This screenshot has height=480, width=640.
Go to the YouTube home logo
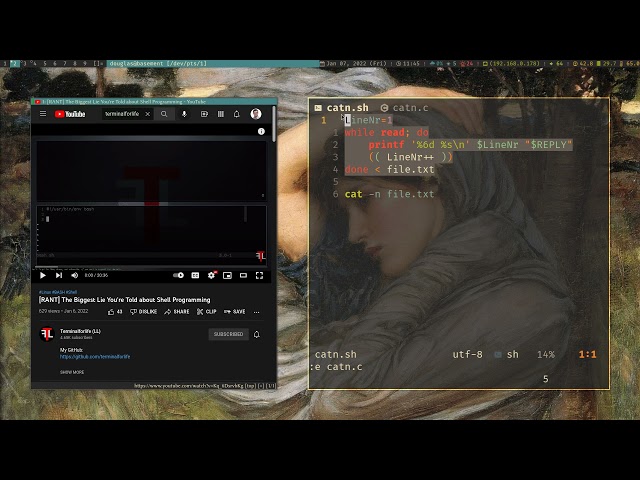pyautogui.click(x=70, y=114)
